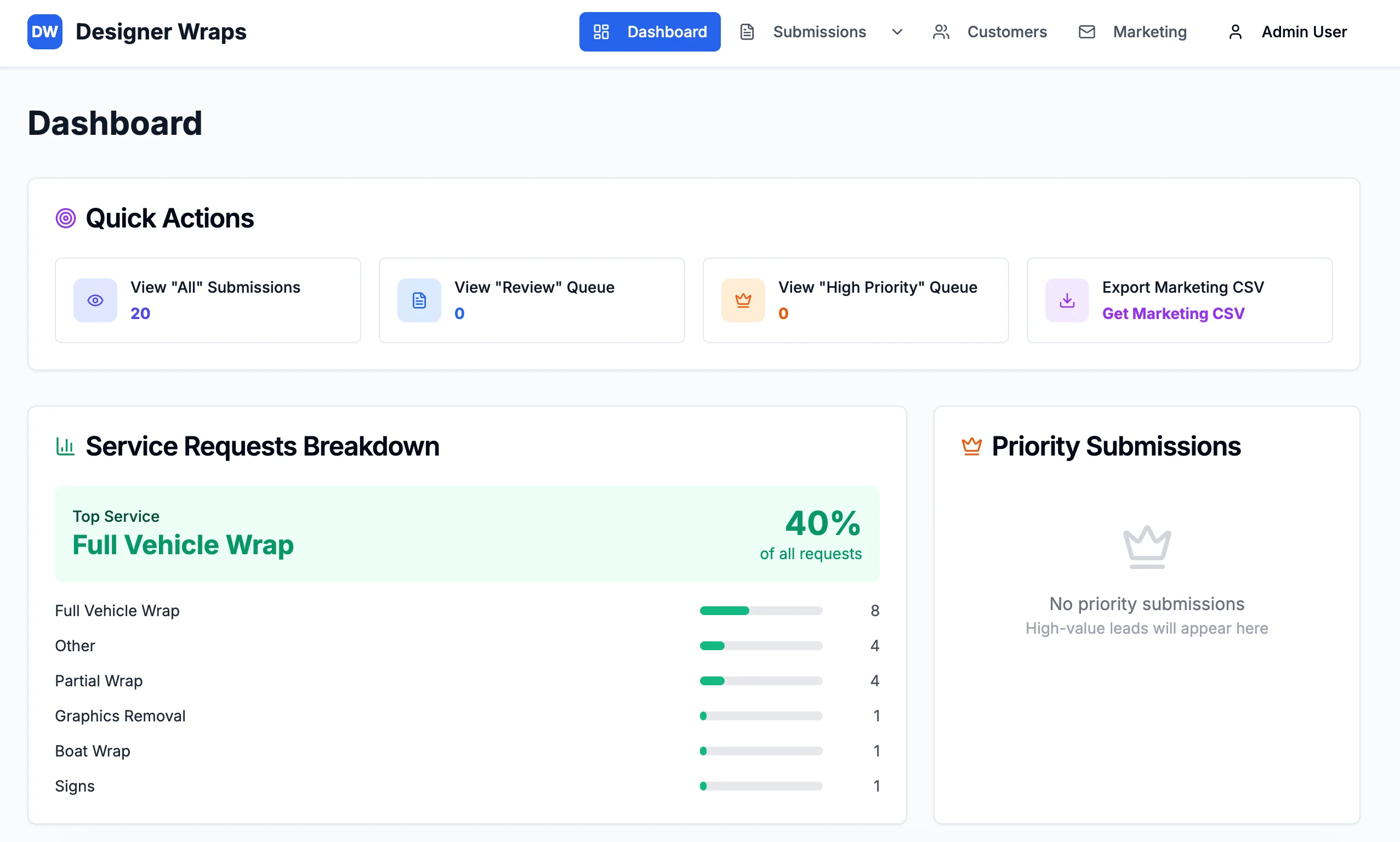Click the Designer Wraps brand name
Screen dimensions: 1400x842
coord(161,32)
